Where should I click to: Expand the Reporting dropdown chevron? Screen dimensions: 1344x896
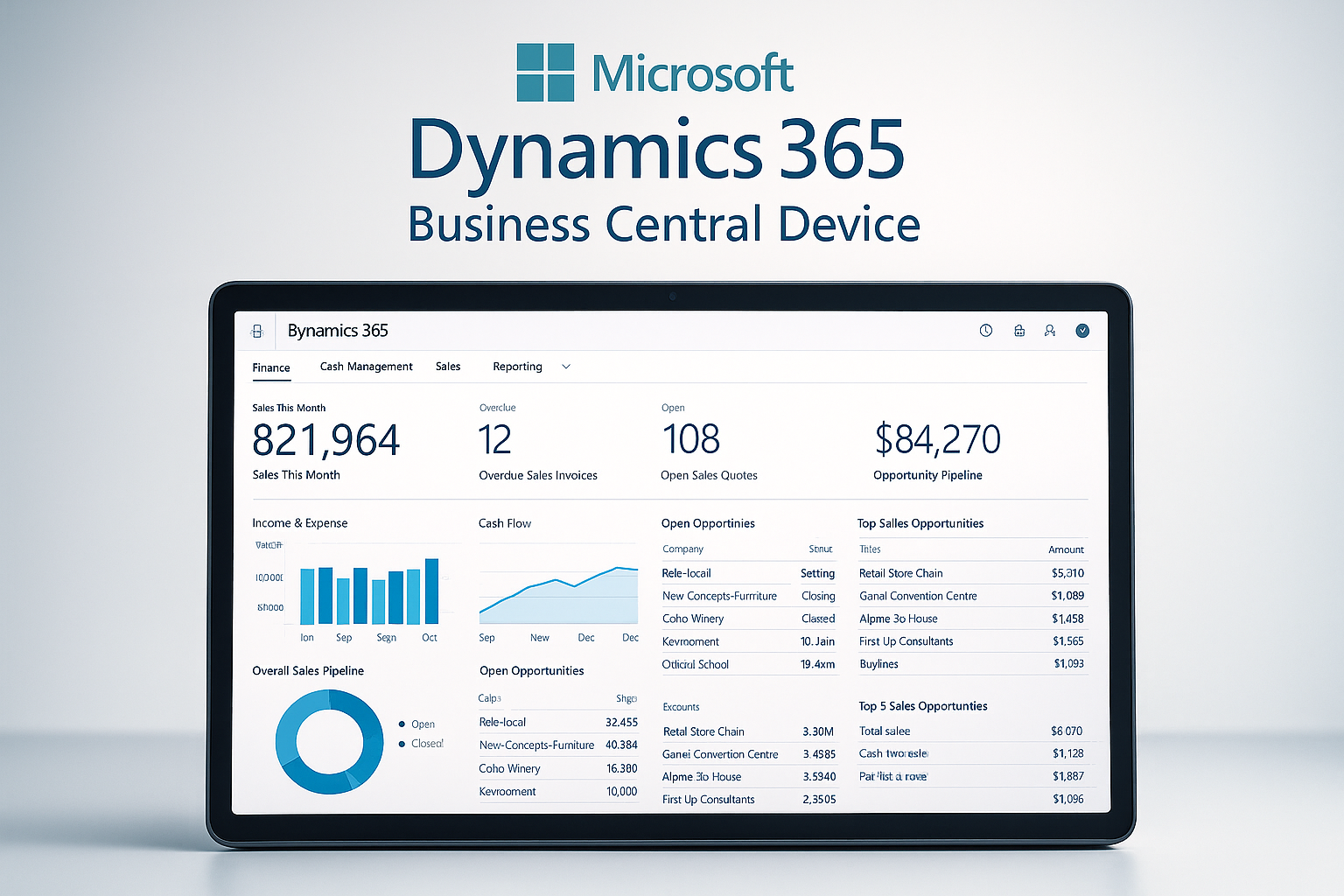pos(565,367)
